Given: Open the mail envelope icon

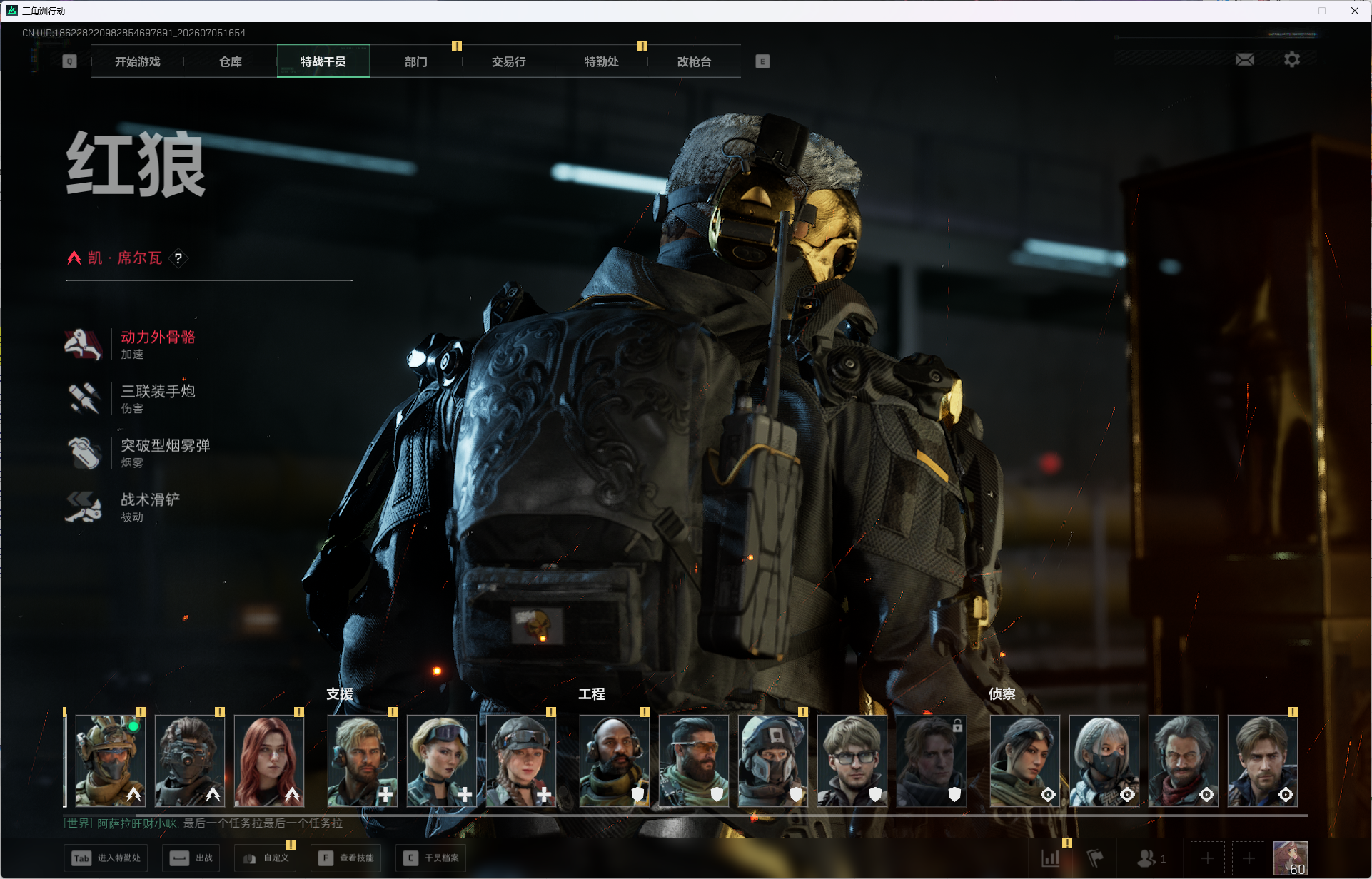Looking at the screenshot, I should tap(1244, 59).
